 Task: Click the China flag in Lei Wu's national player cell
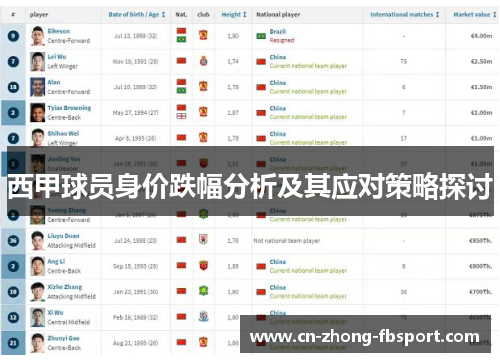(261, 61)
